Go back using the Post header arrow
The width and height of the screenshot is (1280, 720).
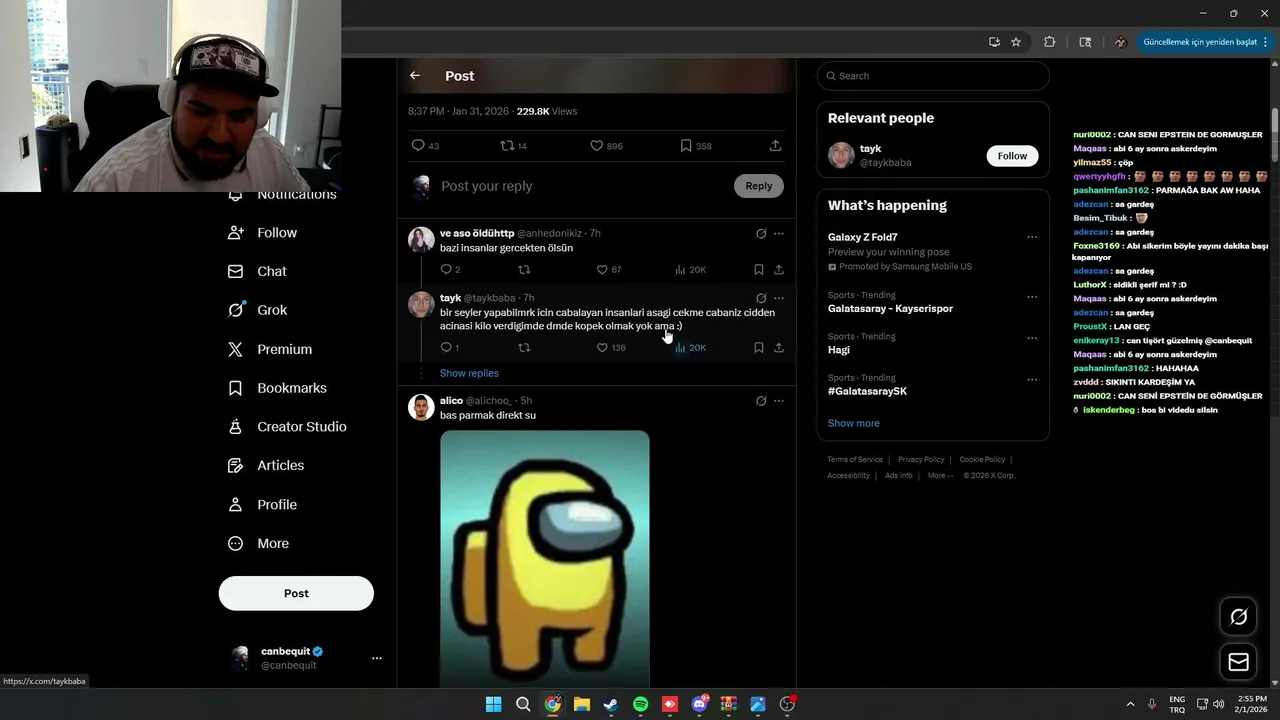coord(415,76)
